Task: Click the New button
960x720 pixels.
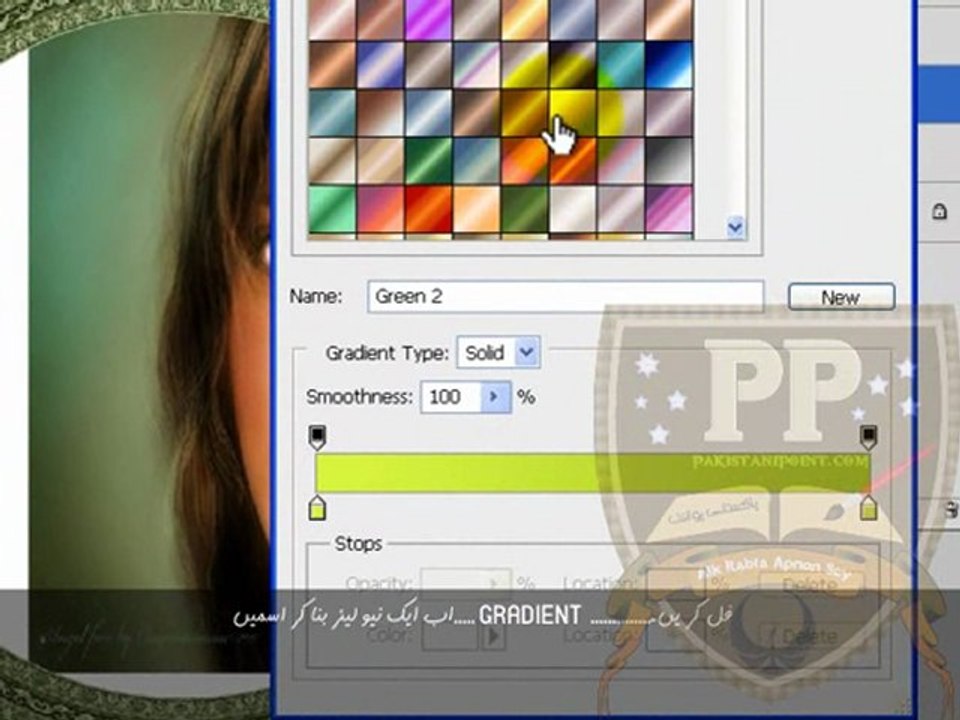Action: pyautogui.click(x=841, y=298)
